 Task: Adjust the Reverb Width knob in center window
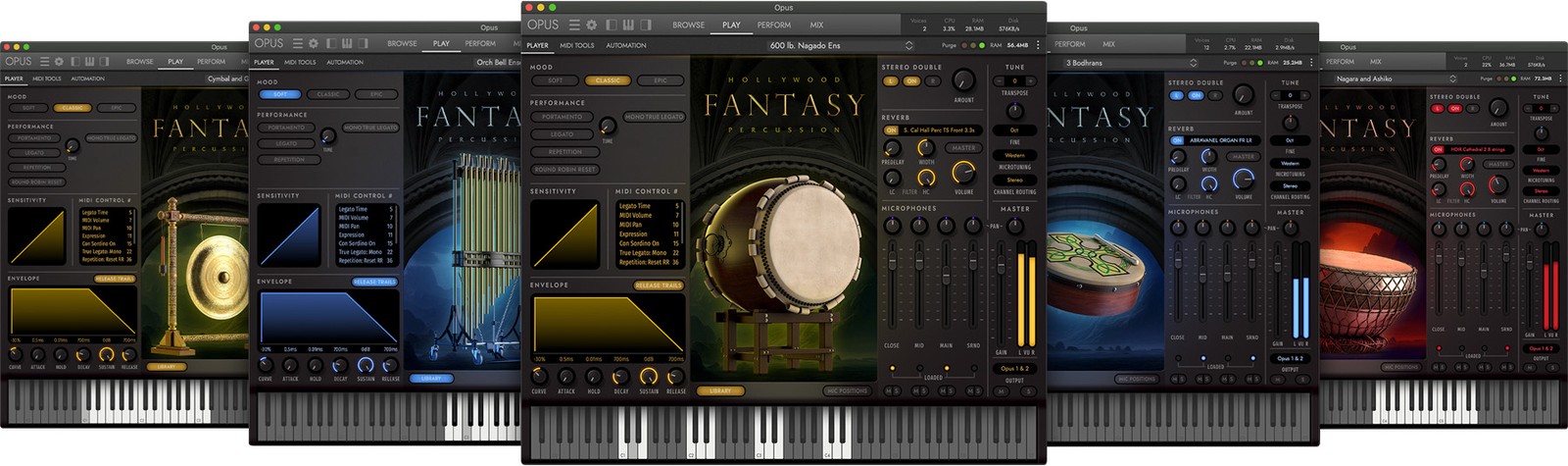pos(926,148)
